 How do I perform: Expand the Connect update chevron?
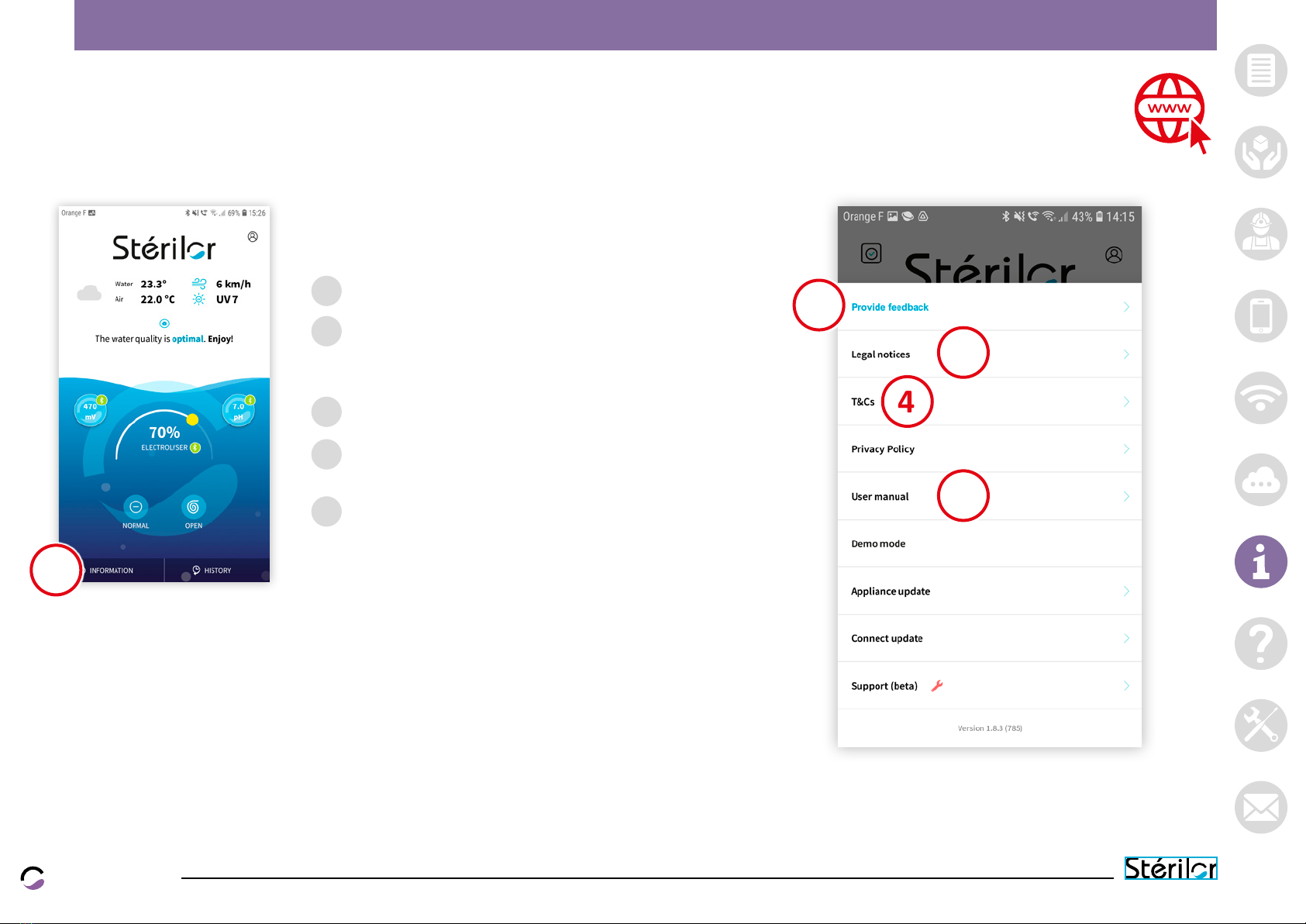(1126, 638)
